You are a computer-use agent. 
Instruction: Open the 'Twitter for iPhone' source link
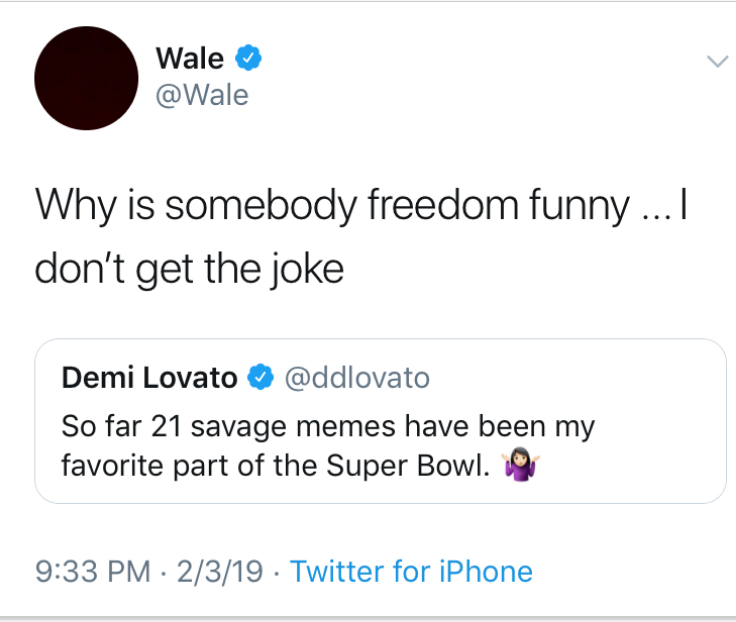pyautogui.click(x=411, y=571)
